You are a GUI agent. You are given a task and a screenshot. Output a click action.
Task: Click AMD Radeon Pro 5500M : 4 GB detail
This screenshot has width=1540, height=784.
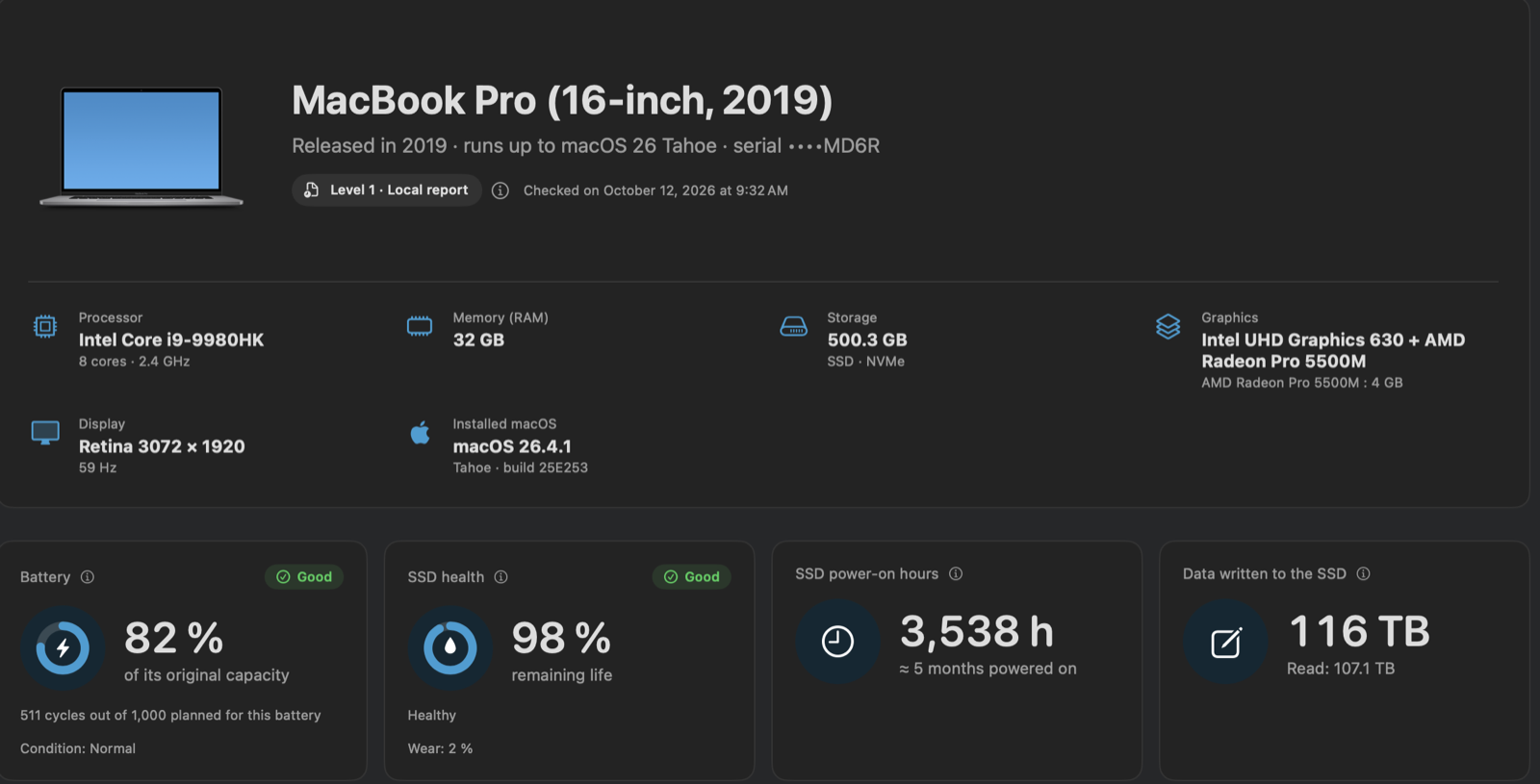1301,383
